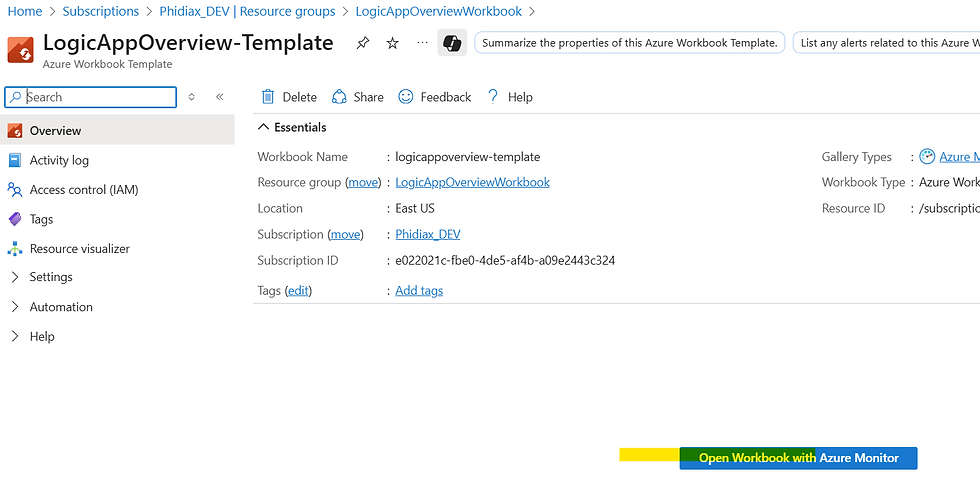Click the Tags purple tag icon
The image size is (980, 486).
pos(15,219)
